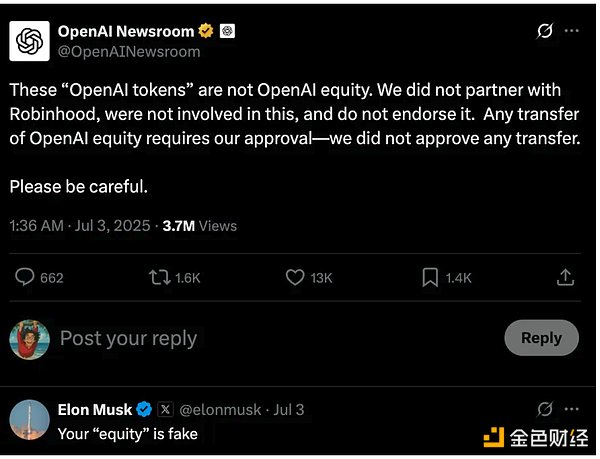Click the OpenAI affiliation badge icon

pyautogui.click(x=228, y=32)
